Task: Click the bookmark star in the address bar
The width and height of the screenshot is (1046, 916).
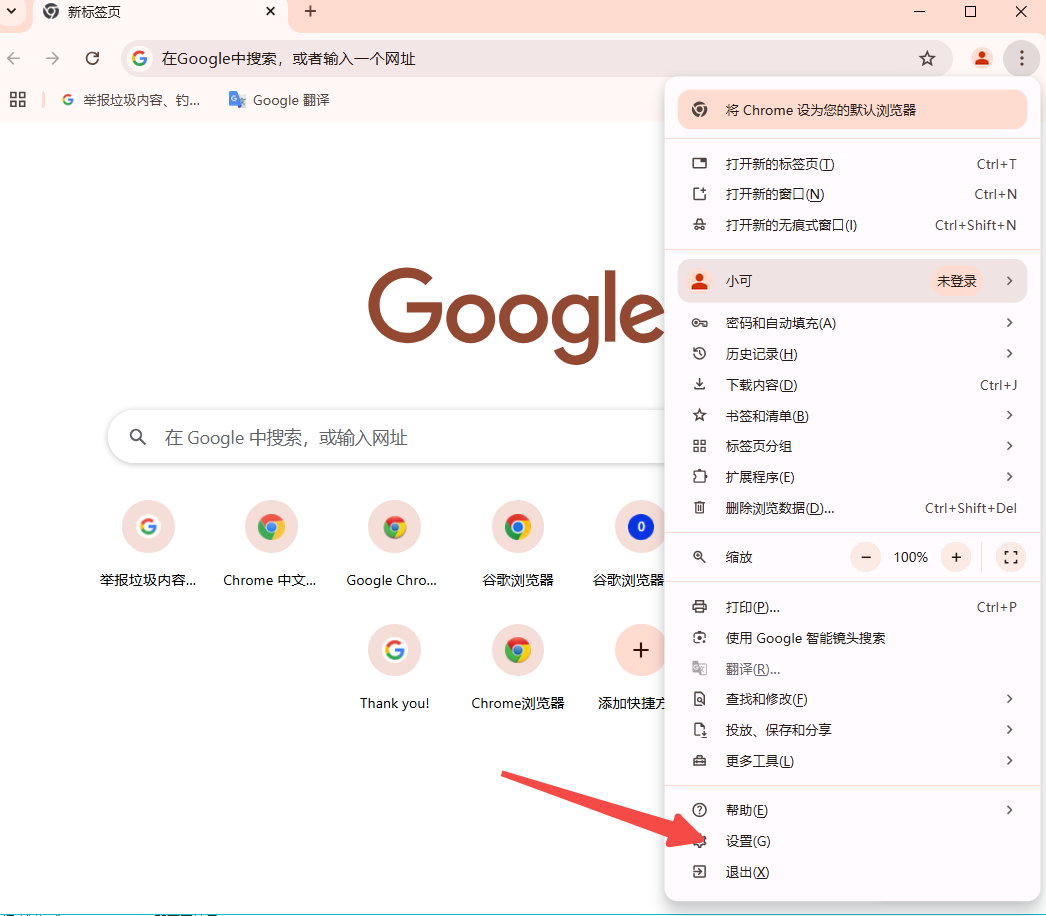Action: click(x=926, y=58)
